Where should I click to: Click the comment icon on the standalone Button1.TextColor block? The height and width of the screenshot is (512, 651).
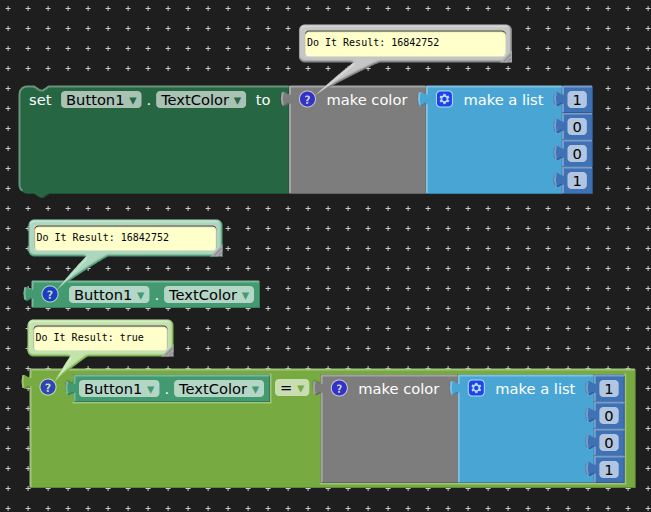click(x=51, y=294)
